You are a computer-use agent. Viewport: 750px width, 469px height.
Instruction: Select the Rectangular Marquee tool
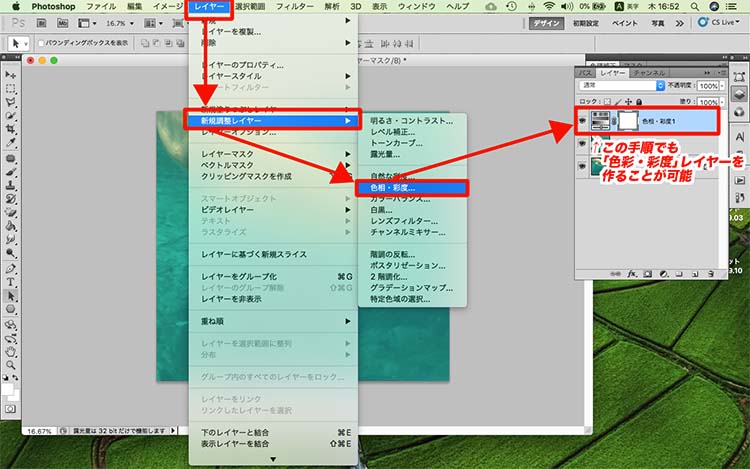(x=10, y=89)
